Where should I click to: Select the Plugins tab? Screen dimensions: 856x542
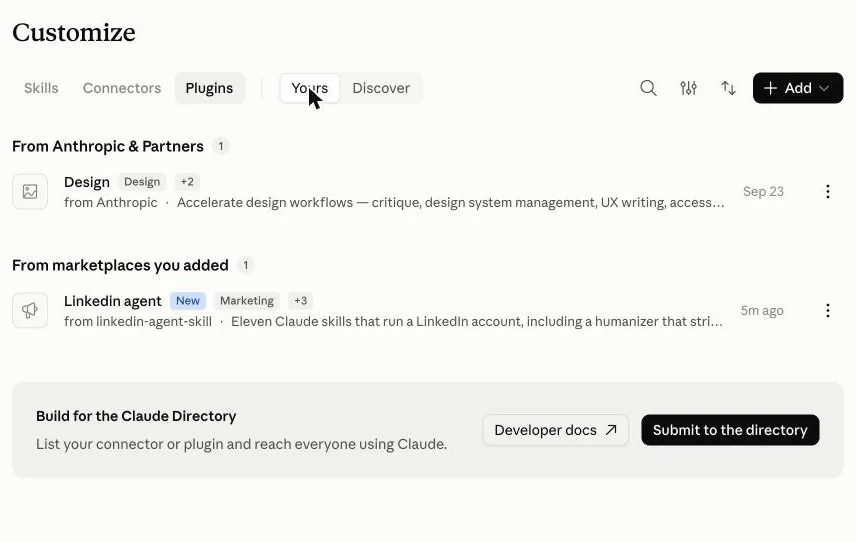pos(209,88)
